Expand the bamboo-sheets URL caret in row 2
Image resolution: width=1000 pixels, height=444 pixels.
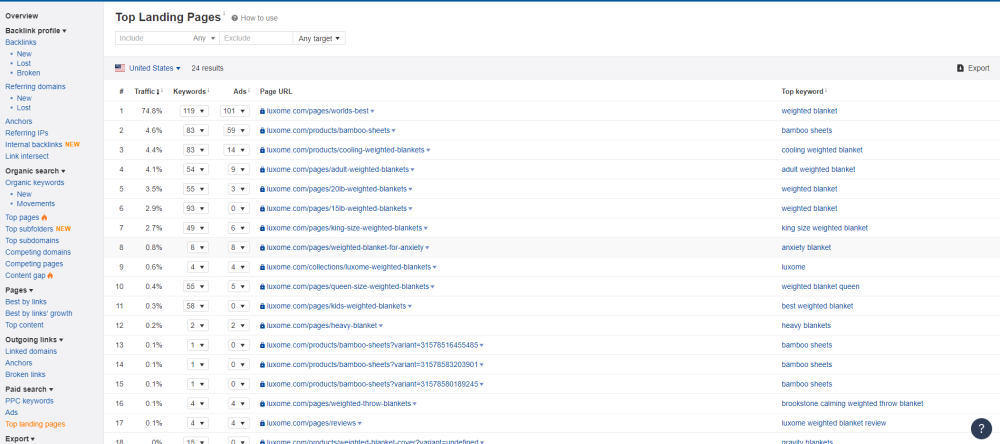tap(394, 130)
